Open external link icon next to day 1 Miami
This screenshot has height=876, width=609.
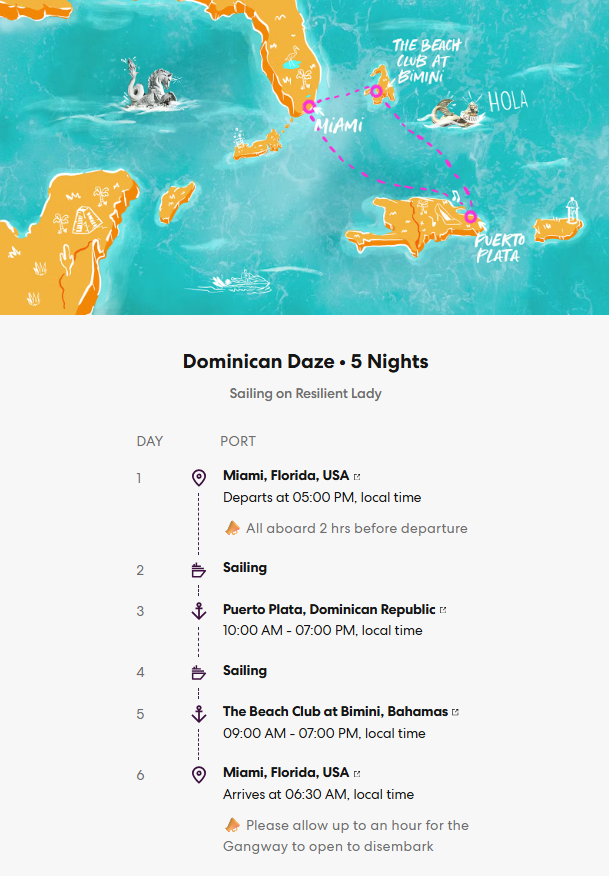point(358,476)
